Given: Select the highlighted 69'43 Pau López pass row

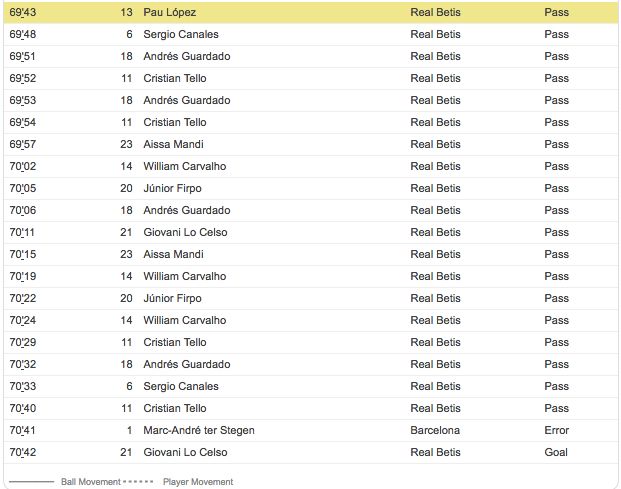Looking at the screenshot, I should click(310, 12).
